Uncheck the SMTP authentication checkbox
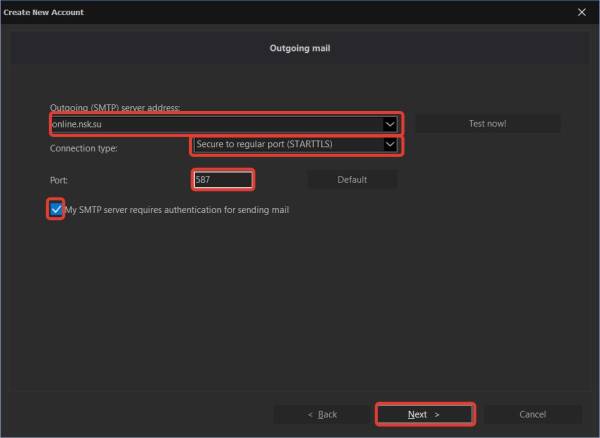The width and height of the screenshot is (600, 438). click(56, 210)
